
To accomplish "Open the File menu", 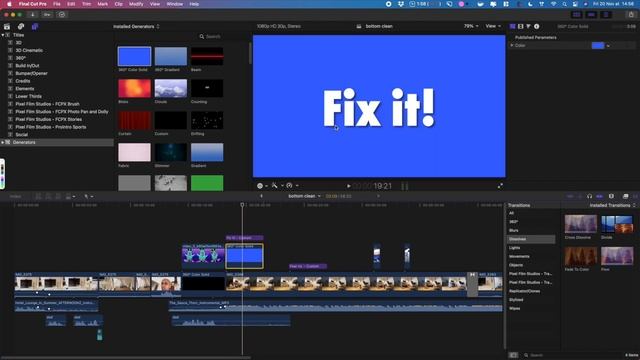I will [57, 4].
